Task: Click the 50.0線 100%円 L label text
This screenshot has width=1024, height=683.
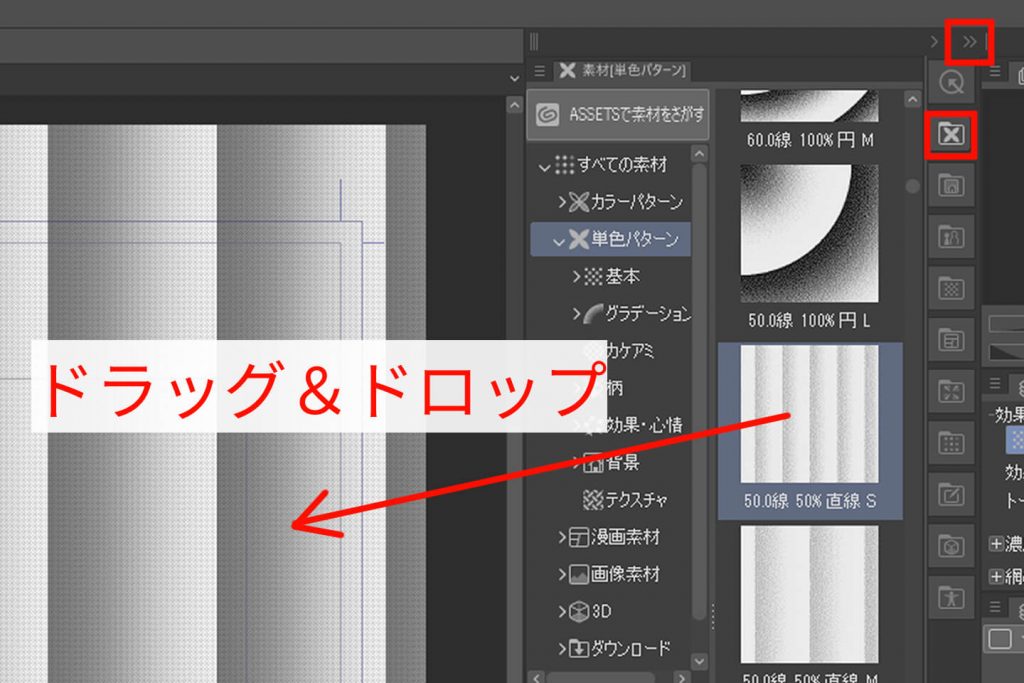Action: [x=809, y=321]
